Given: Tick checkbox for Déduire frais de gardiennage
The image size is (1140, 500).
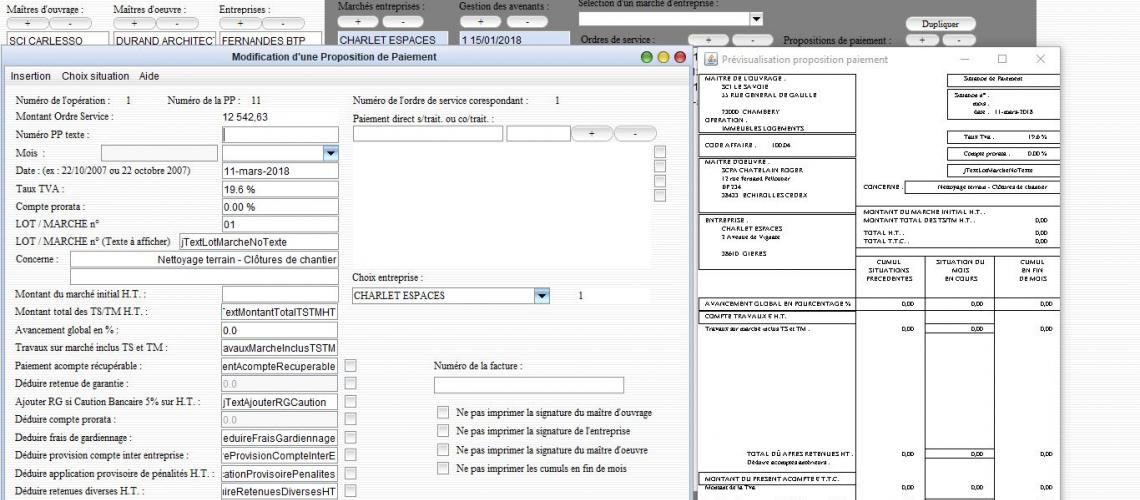Looking at the screenshot, I should coord(350,438).
